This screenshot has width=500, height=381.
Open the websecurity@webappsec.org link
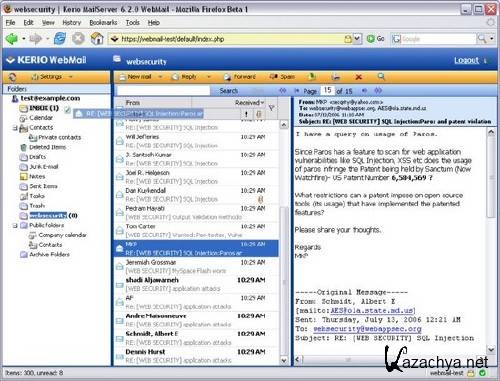pos(367,329)
